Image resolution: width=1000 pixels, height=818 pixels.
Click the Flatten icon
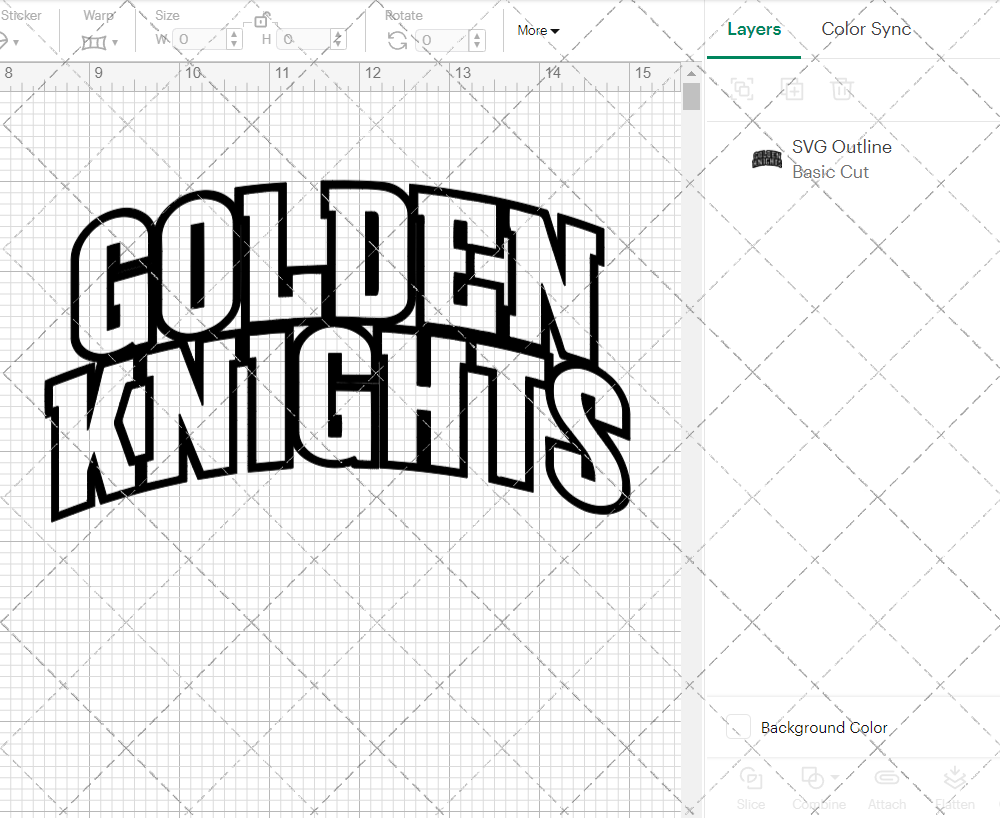click(955, 778)
